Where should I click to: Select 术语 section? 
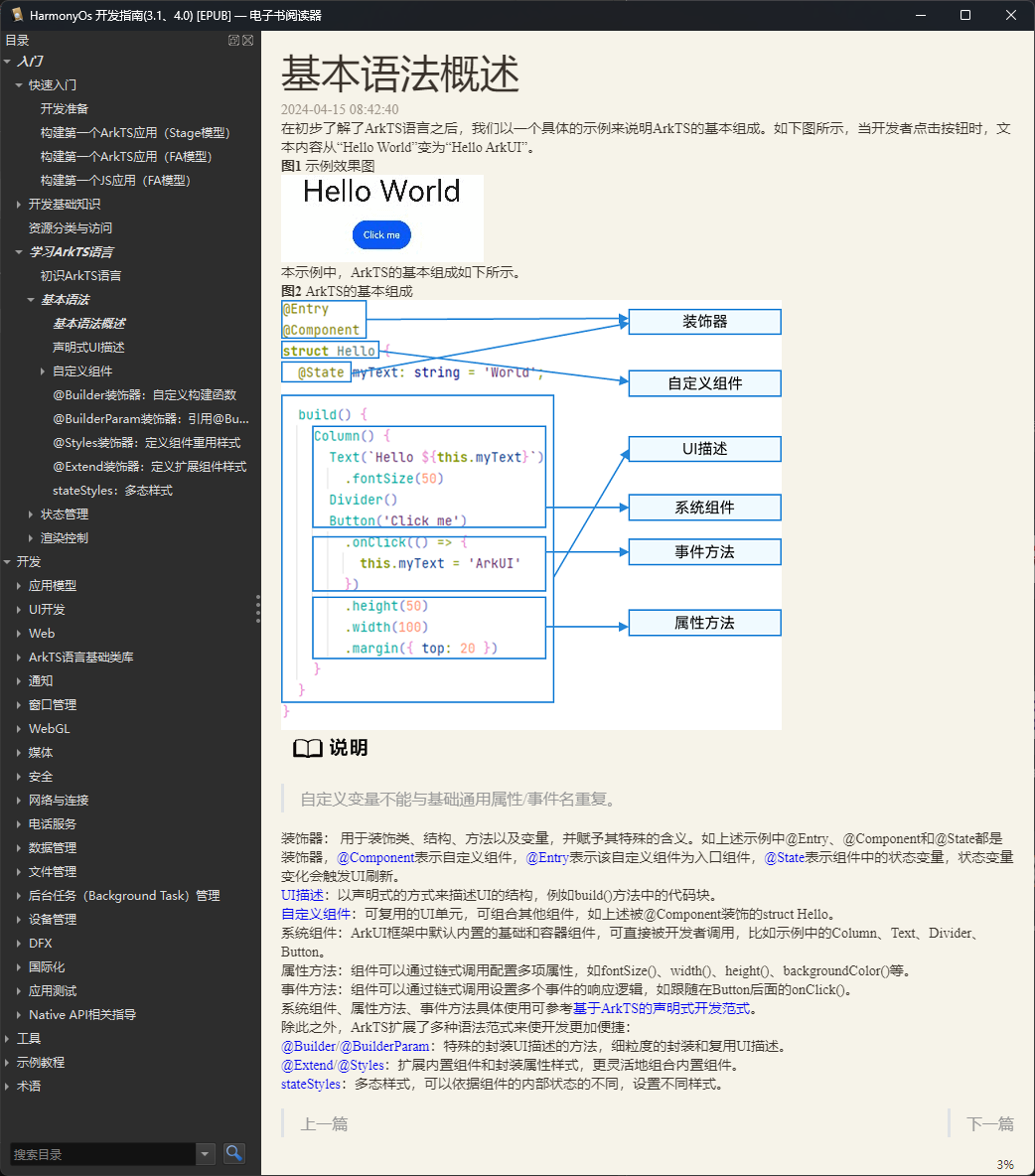[x=29, y=1086]
